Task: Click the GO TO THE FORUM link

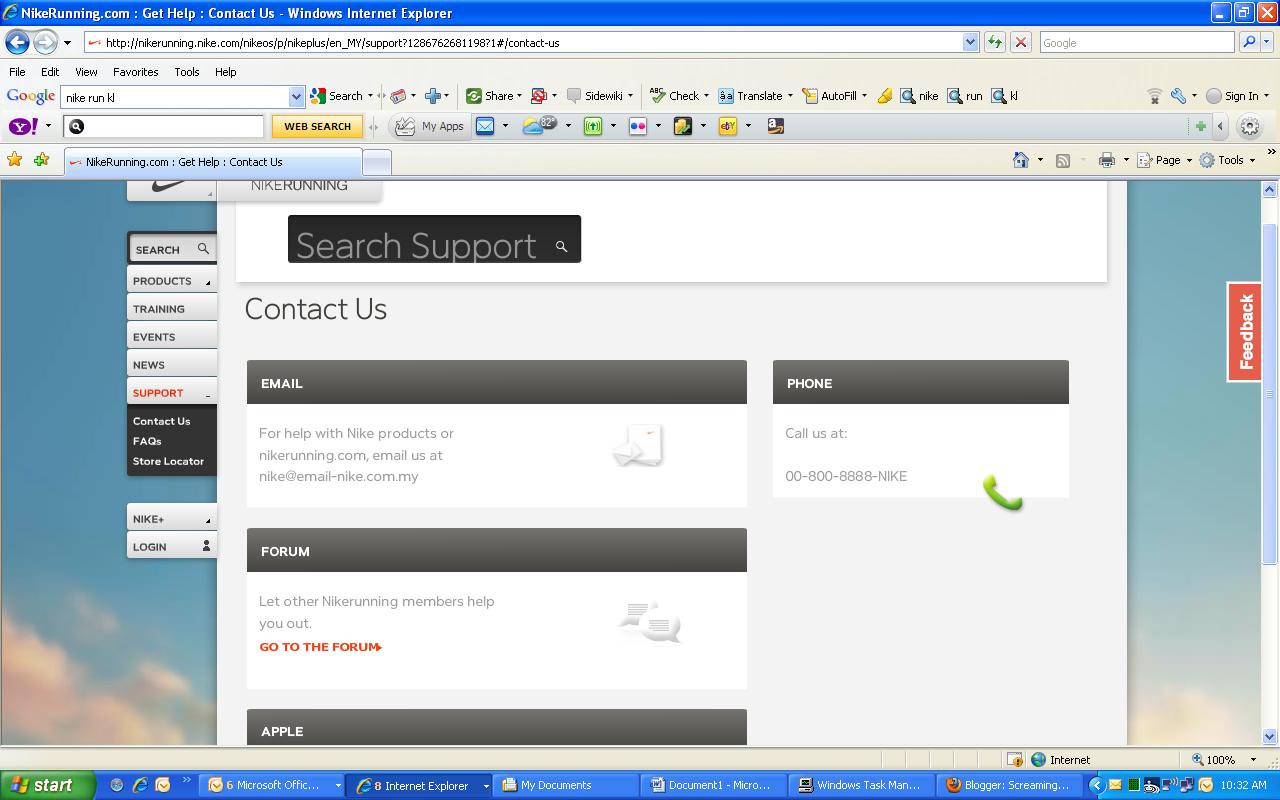Action: [x=318, y=646]
